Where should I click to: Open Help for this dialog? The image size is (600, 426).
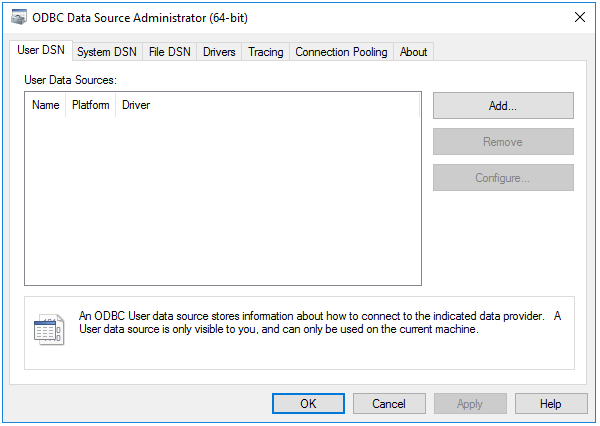[x=551, y=404]
